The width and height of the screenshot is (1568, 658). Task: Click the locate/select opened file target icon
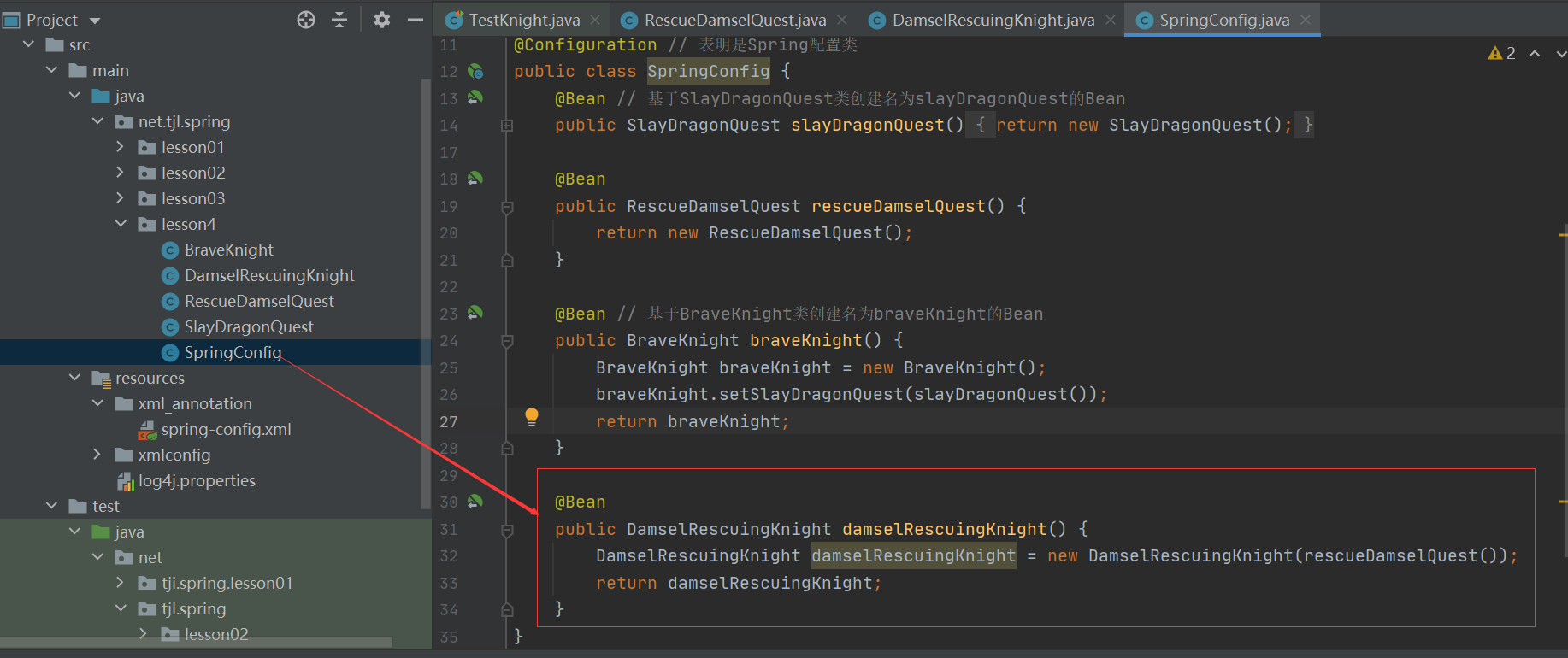tap(306, 20)
